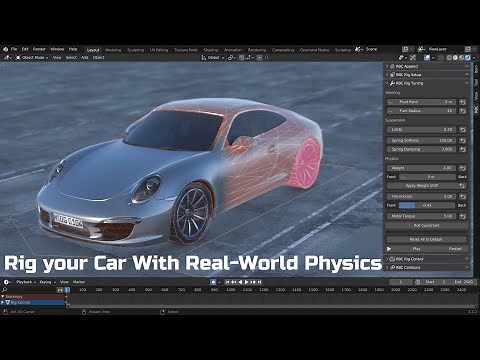480x360 pixels.
Task: Open the viewport Object menu
Action: [98, 58]
